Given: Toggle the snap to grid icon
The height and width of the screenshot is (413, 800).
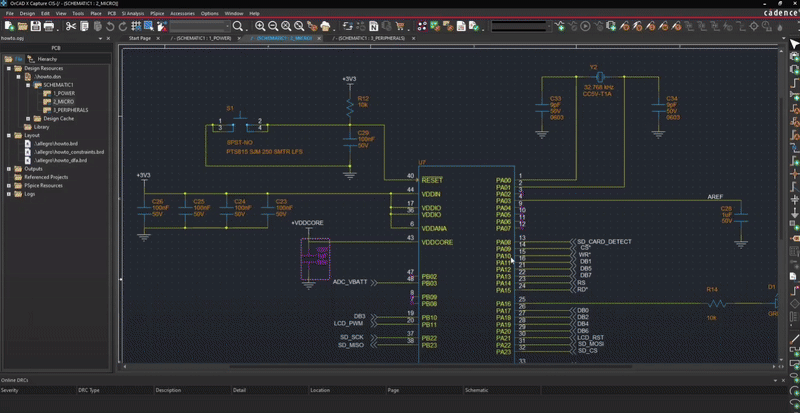Looking at the screenshot, I should click(x=136, y=26).
